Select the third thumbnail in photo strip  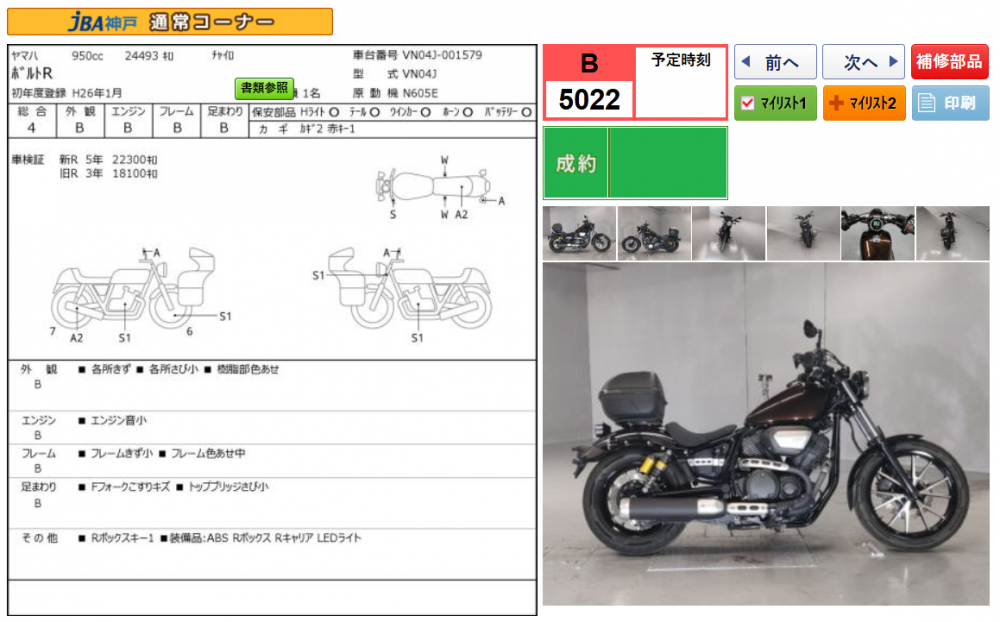click(728, 234)
